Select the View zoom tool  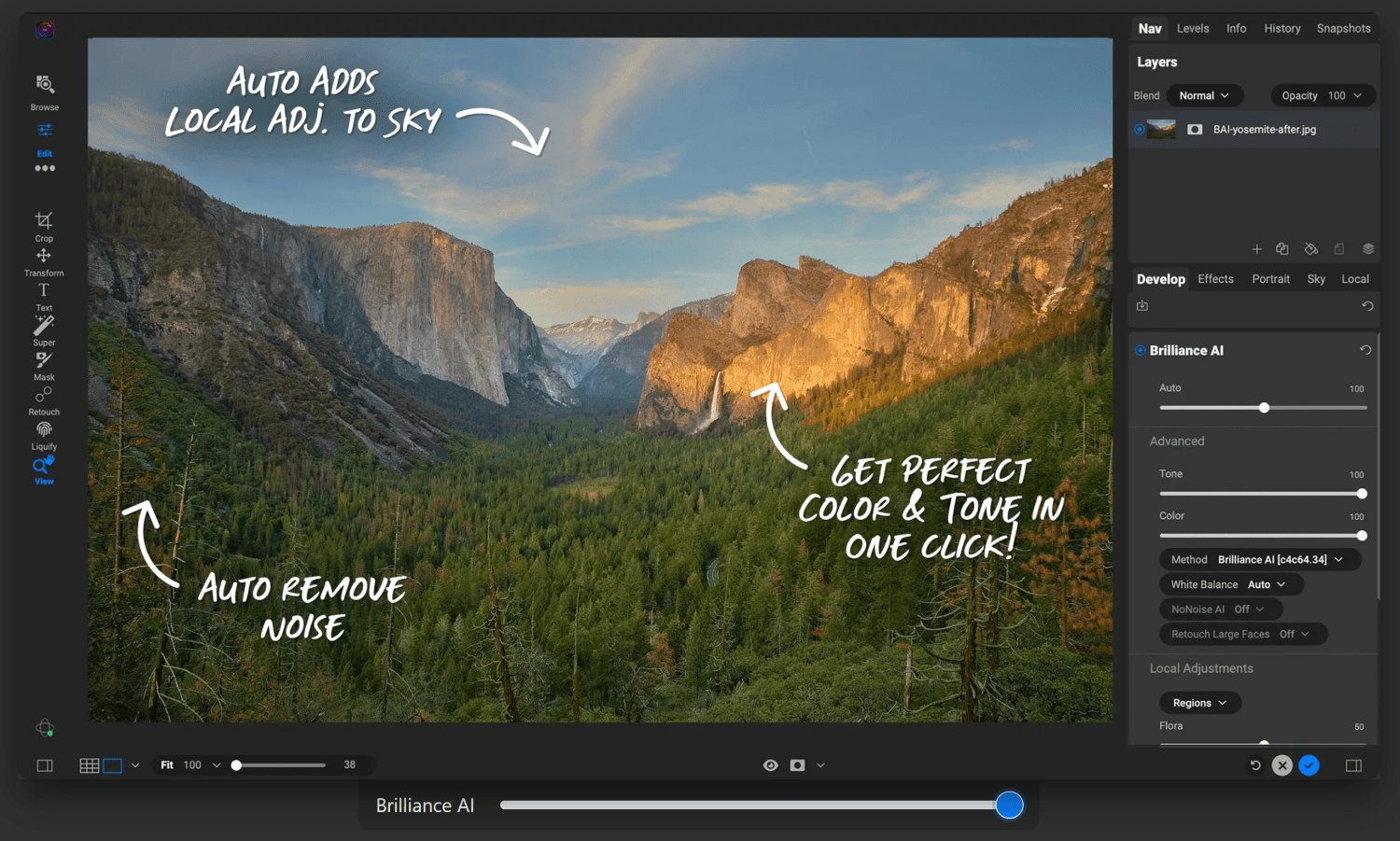(x=44, y=470)
